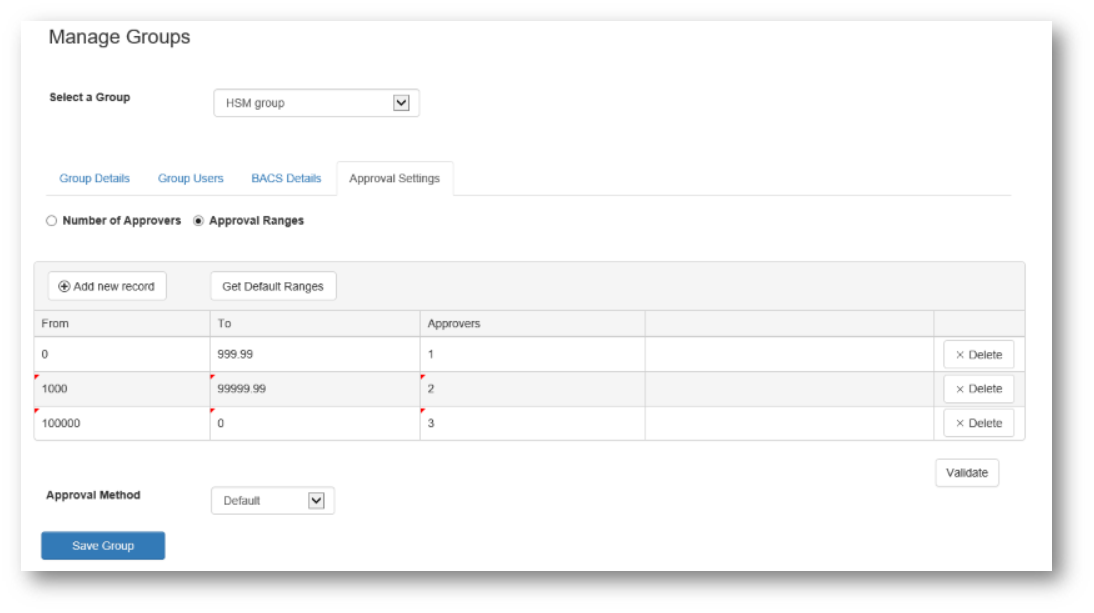Switch to the Group Users tab
Image resolution: width=1094 pixels, height=613 pixels.
pyautogui.click(x=190, y=179)
